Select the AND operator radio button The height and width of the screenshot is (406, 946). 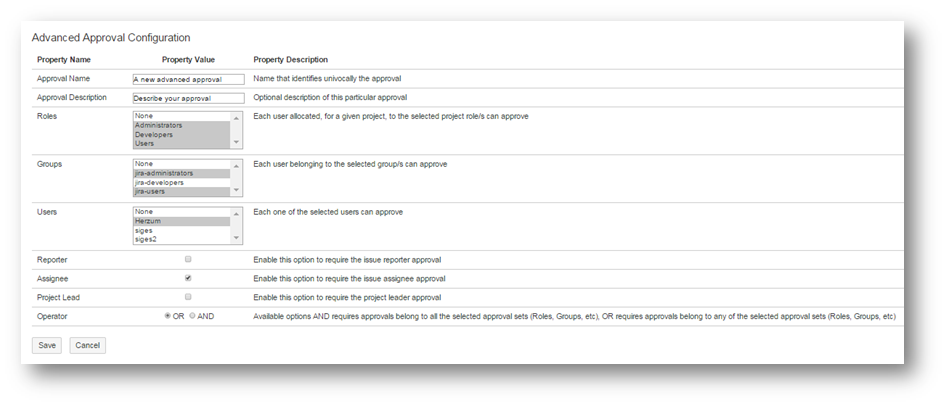(x=192, y=316)
